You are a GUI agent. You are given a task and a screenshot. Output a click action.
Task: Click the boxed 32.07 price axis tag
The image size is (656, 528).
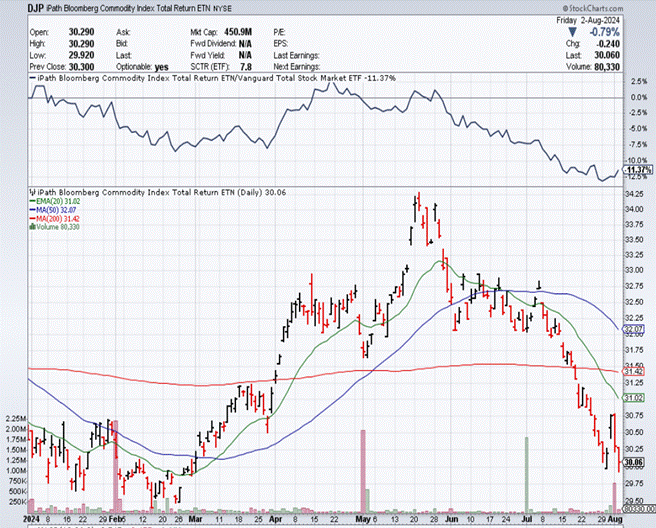pyautogui.click(x=633, y=329)
